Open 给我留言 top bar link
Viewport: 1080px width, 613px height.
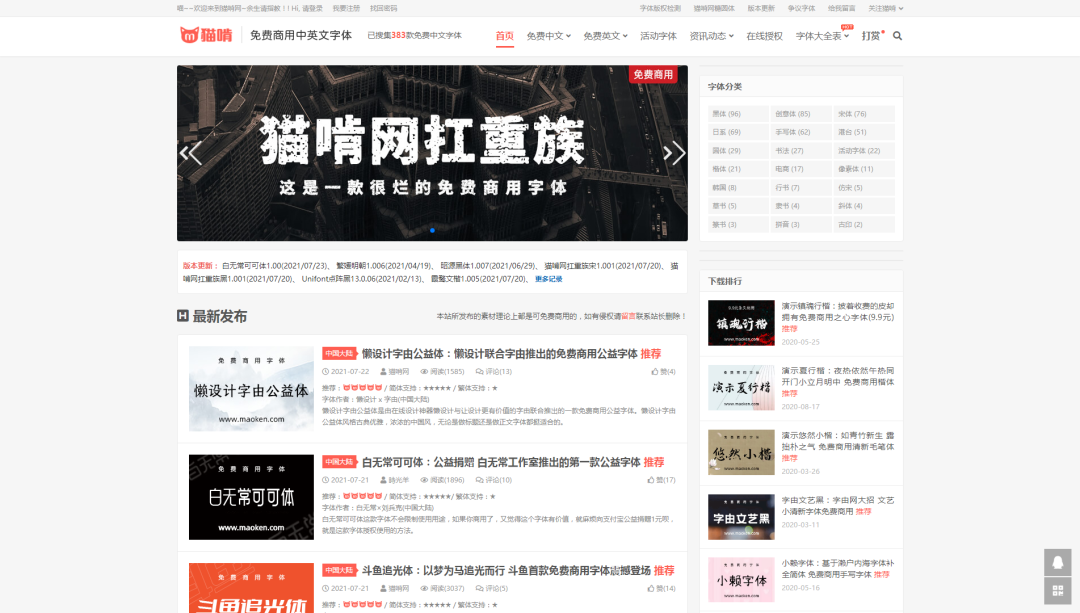[842, 8]
